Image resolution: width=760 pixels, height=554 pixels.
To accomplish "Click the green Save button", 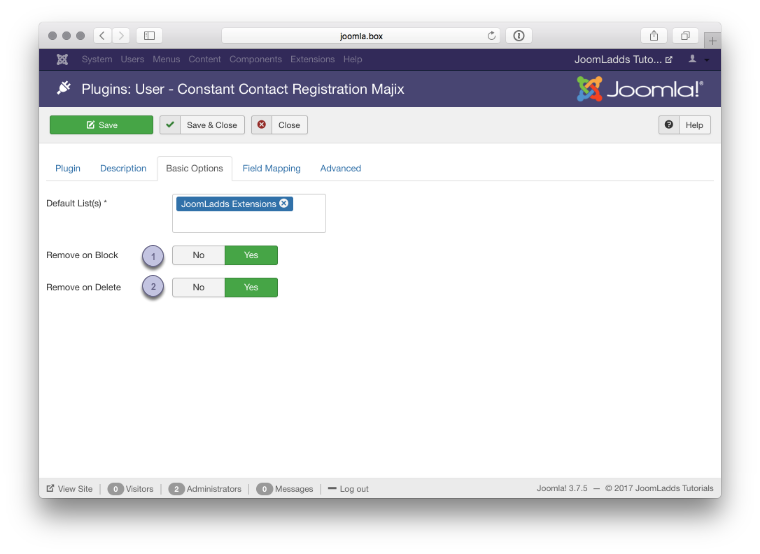I will point(101,125).
